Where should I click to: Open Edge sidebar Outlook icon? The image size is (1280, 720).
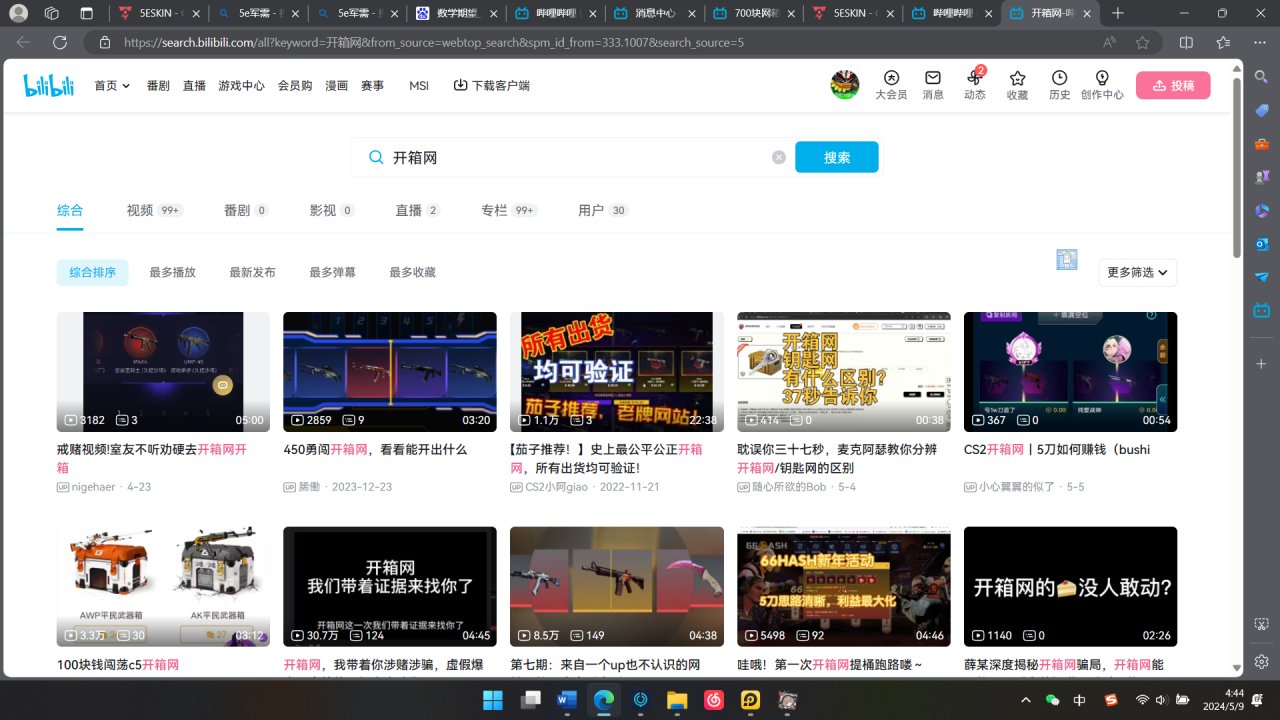pyautogui.click(x=1262, y=243)
